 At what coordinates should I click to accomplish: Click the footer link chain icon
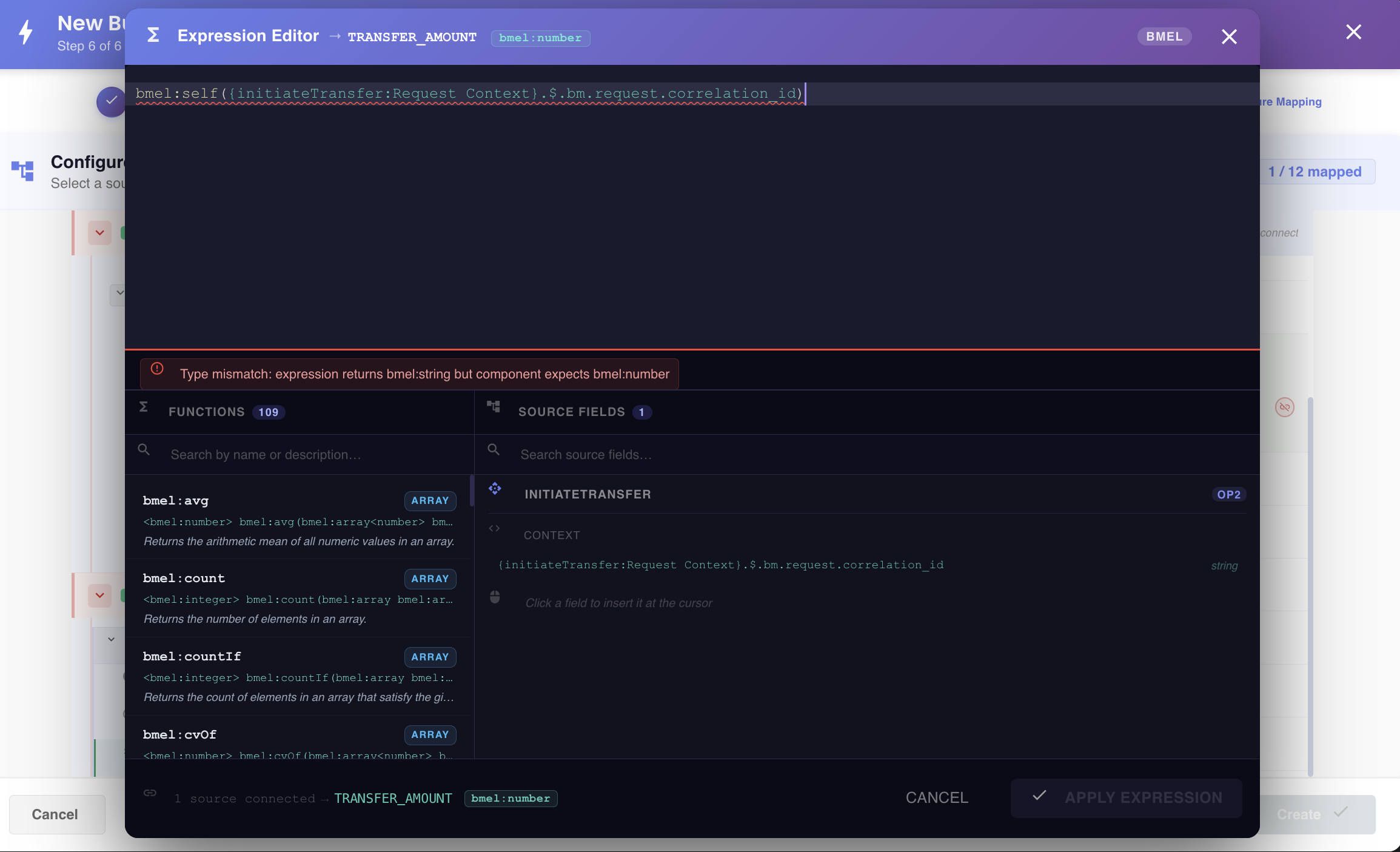click(150, 793)
